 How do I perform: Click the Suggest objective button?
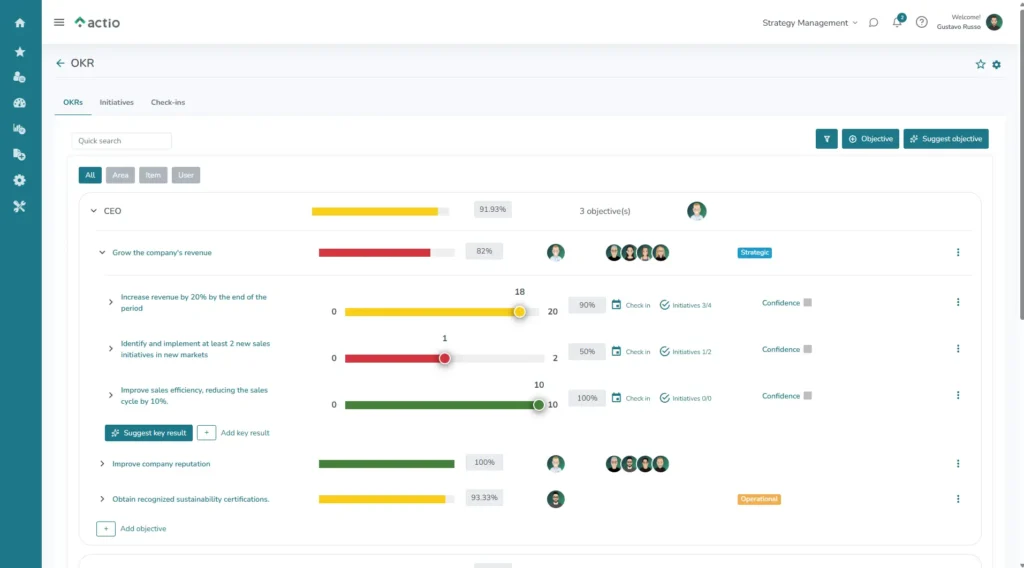point(946,139)
